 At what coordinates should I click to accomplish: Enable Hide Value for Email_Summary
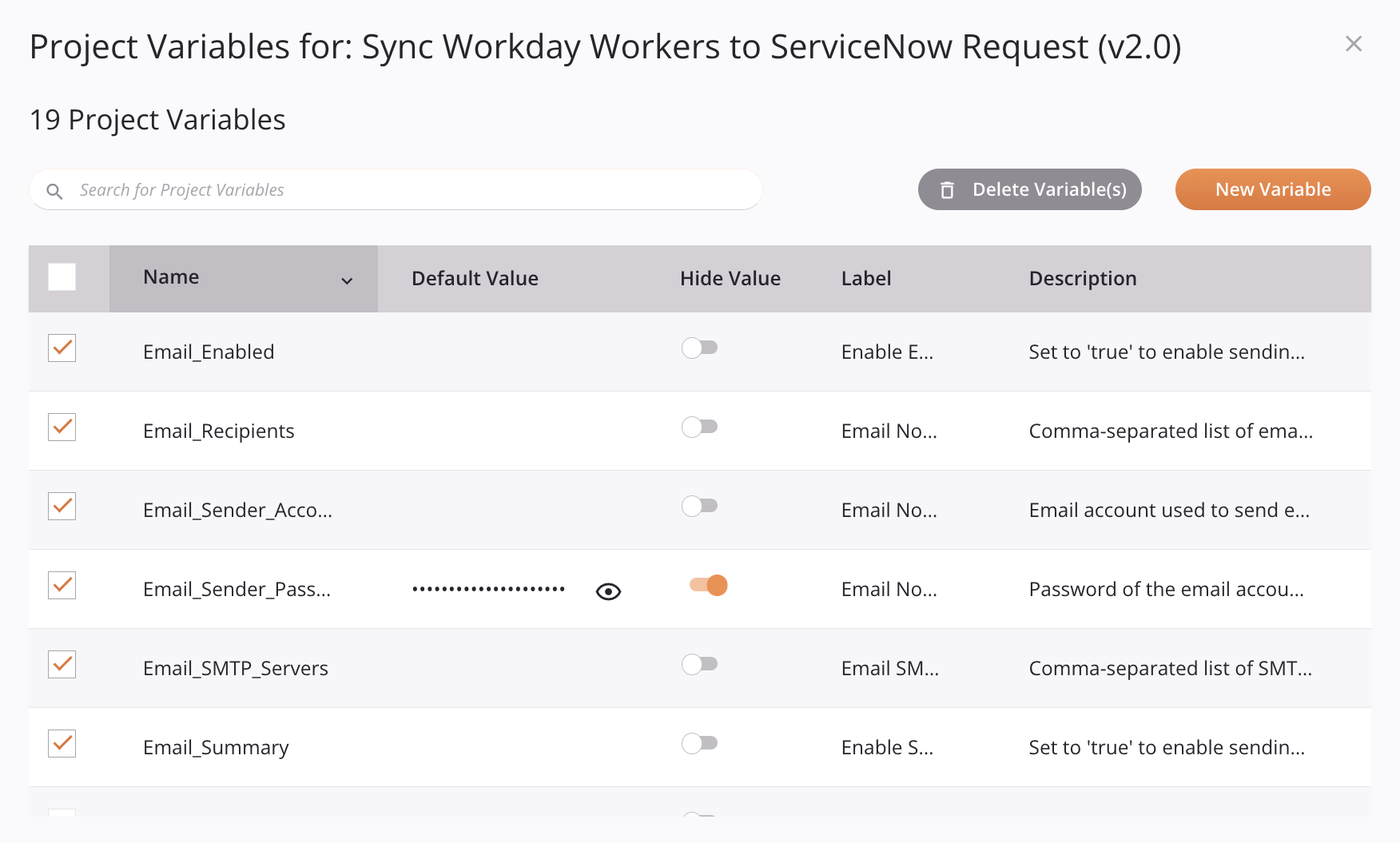pos(700,743)
